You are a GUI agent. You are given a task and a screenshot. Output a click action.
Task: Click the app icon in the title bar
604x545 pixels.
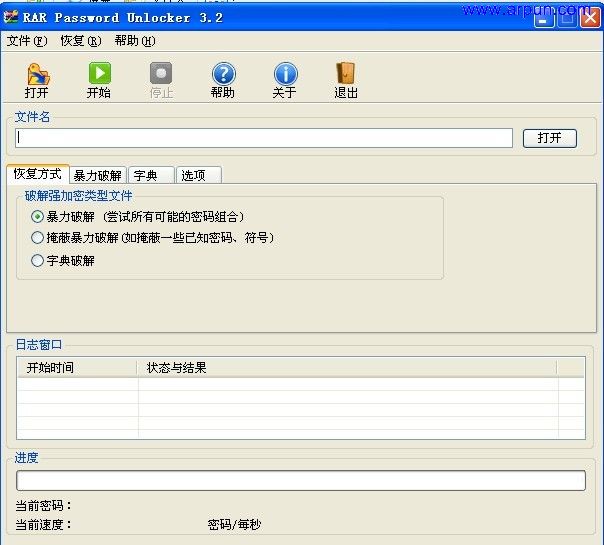point(12,18)
